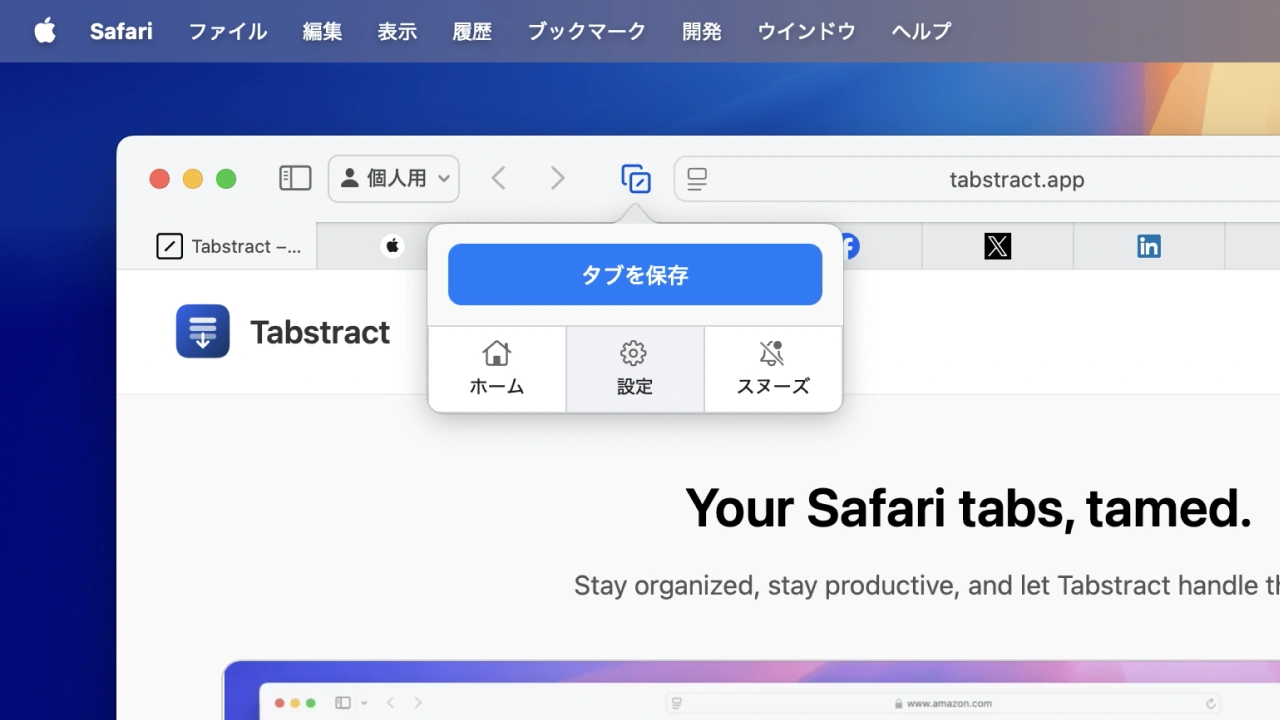Go forward to the next page
This screenshot has height=720, width=1280.
click(x=558, y=179)
